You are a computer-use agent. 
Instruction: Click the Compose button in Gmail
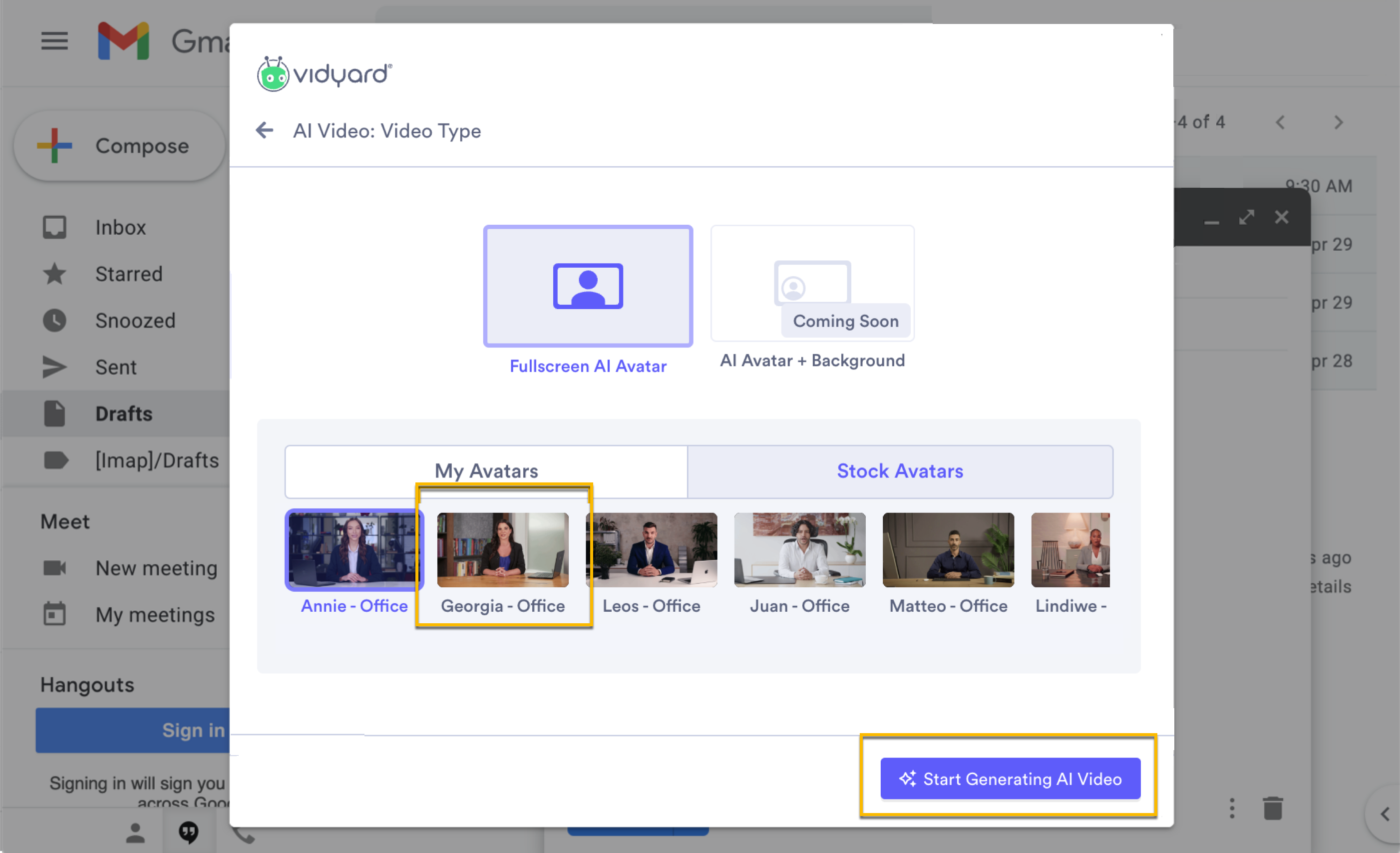click(119, 145)
